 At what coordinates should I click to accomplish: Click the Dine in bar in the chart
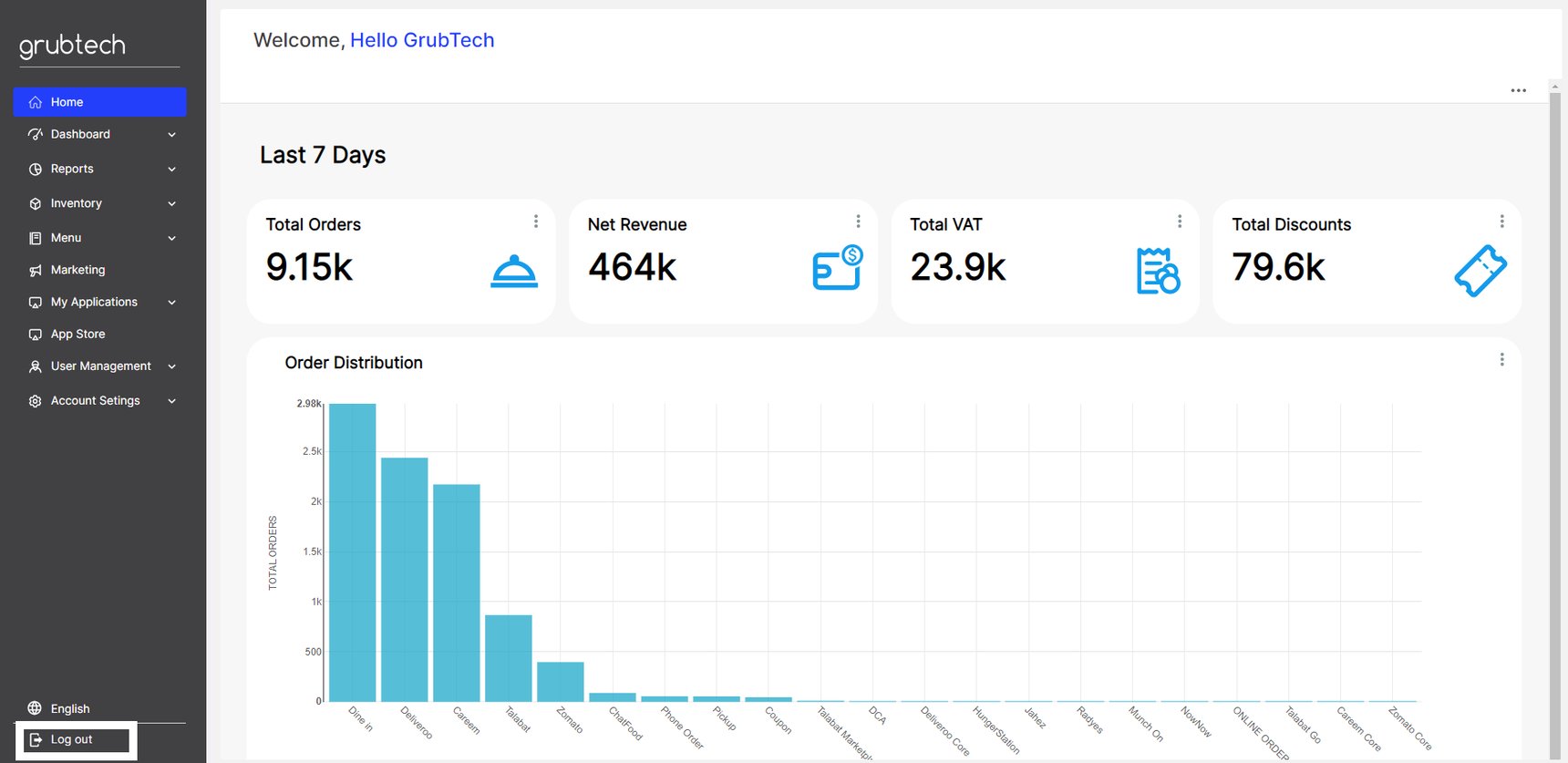pyautogui.click(x=353, y=552)
